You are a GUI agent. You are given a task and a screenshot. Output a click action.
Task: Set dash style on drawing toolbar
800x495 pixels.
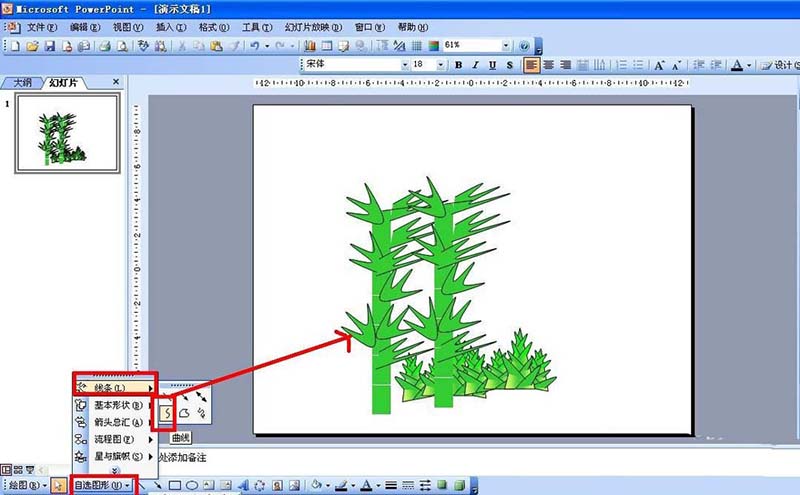pyautogui.click(x=408, y=485)
